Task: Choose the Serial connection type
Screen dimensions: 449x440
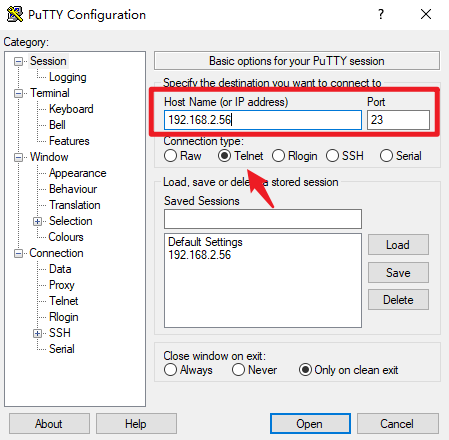Action: 386,156
